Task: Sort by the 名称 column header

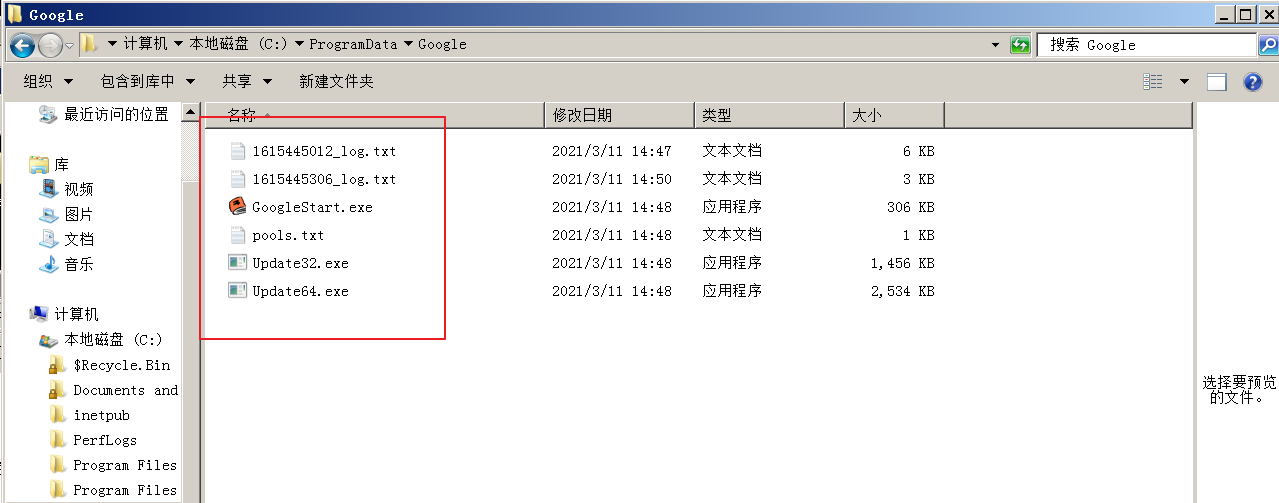Action: click(373, 116)
